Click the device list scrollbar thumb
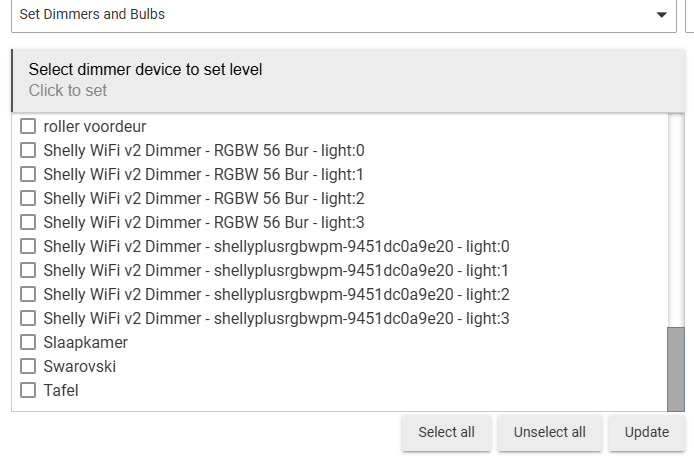 [x=676, y=368]
